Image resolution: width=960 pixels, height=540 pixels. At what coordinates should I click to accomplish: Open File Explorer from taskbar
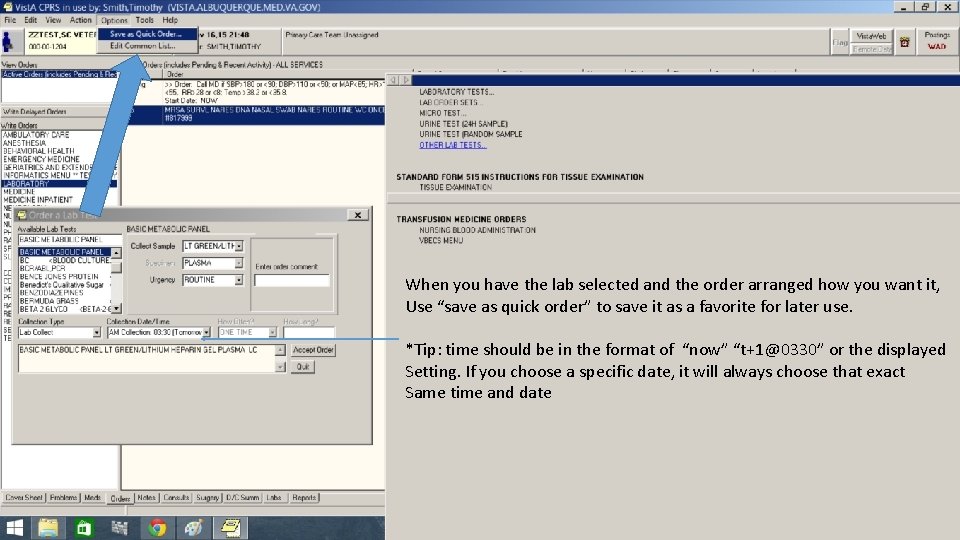[48, 528]
